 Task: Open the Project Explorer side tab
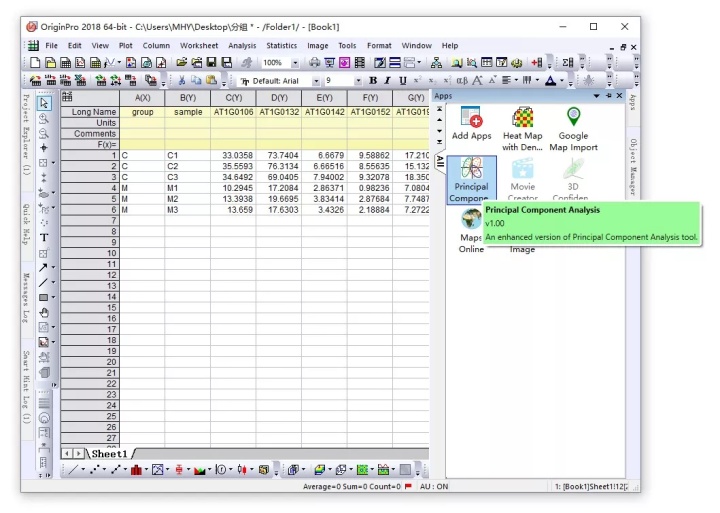[27, 134]
